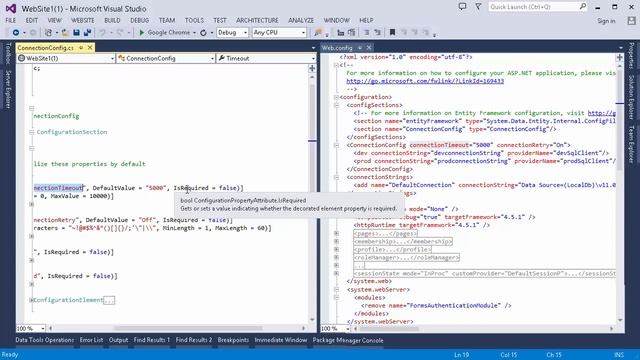Click the account avatar icon
This screenshot has height=360, width=640.
(x=631, y=20)
